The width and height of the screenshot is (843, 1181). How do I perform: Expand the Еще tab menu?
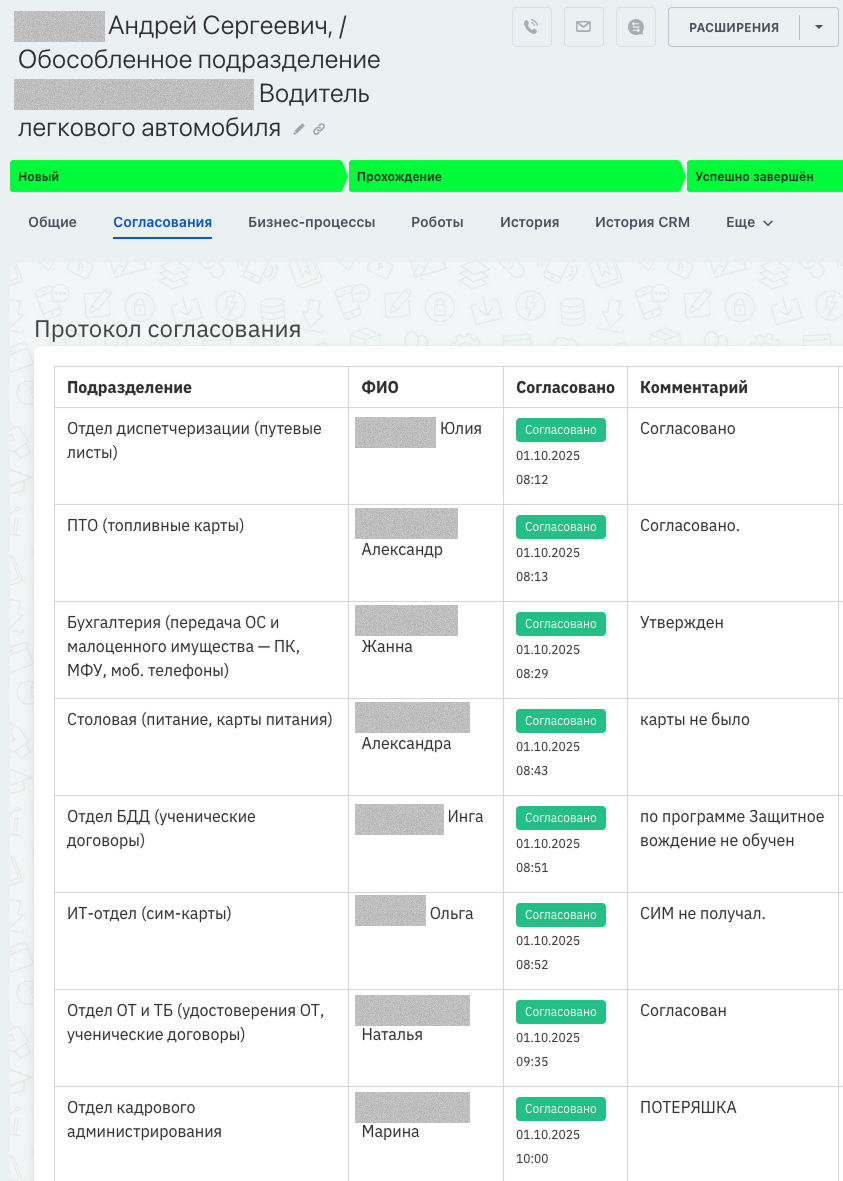click(x=749, y=222)
